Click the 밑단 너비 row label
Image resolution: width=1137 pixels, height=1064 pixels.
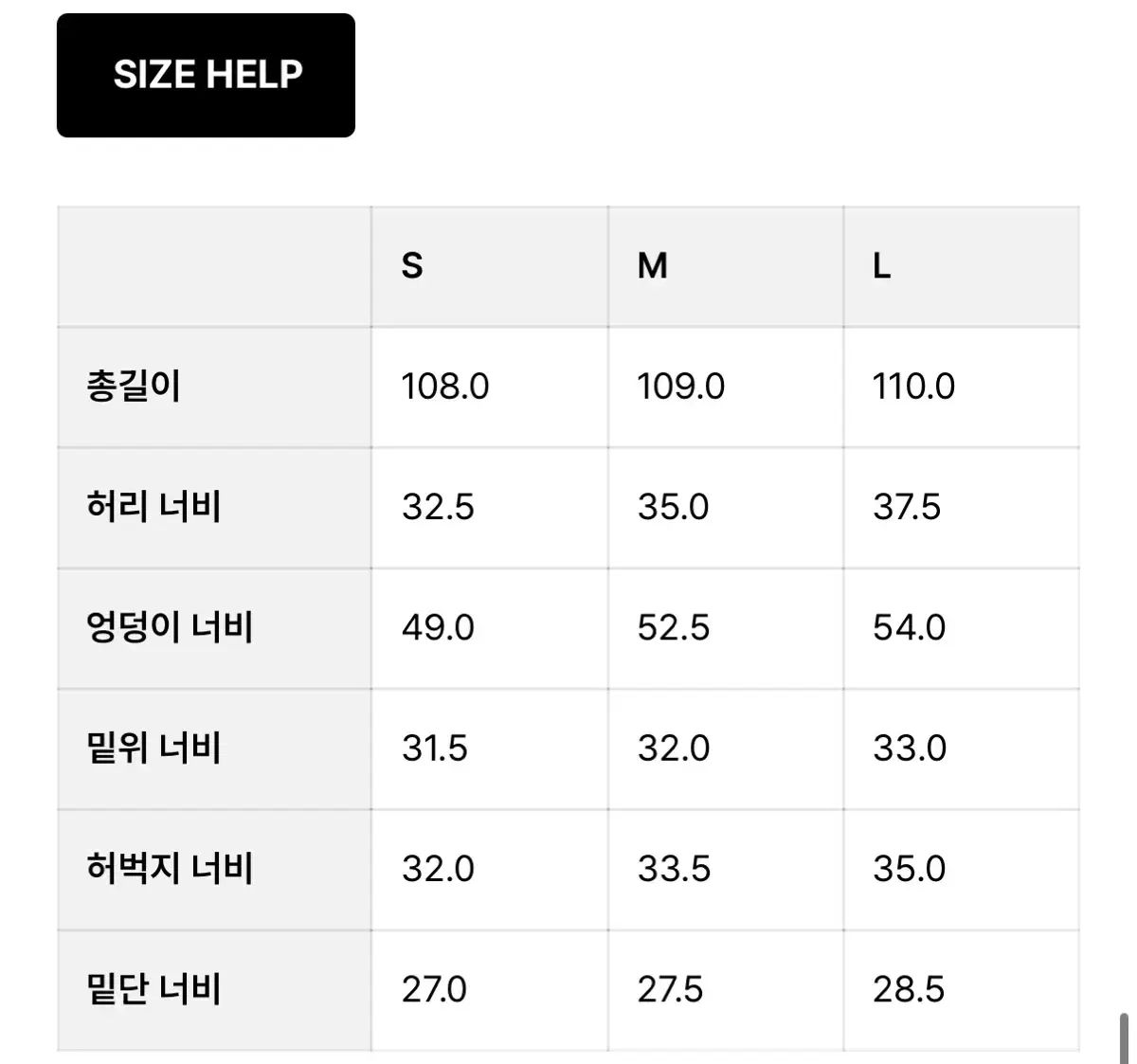pyautogui.click(x=153, y=990)
